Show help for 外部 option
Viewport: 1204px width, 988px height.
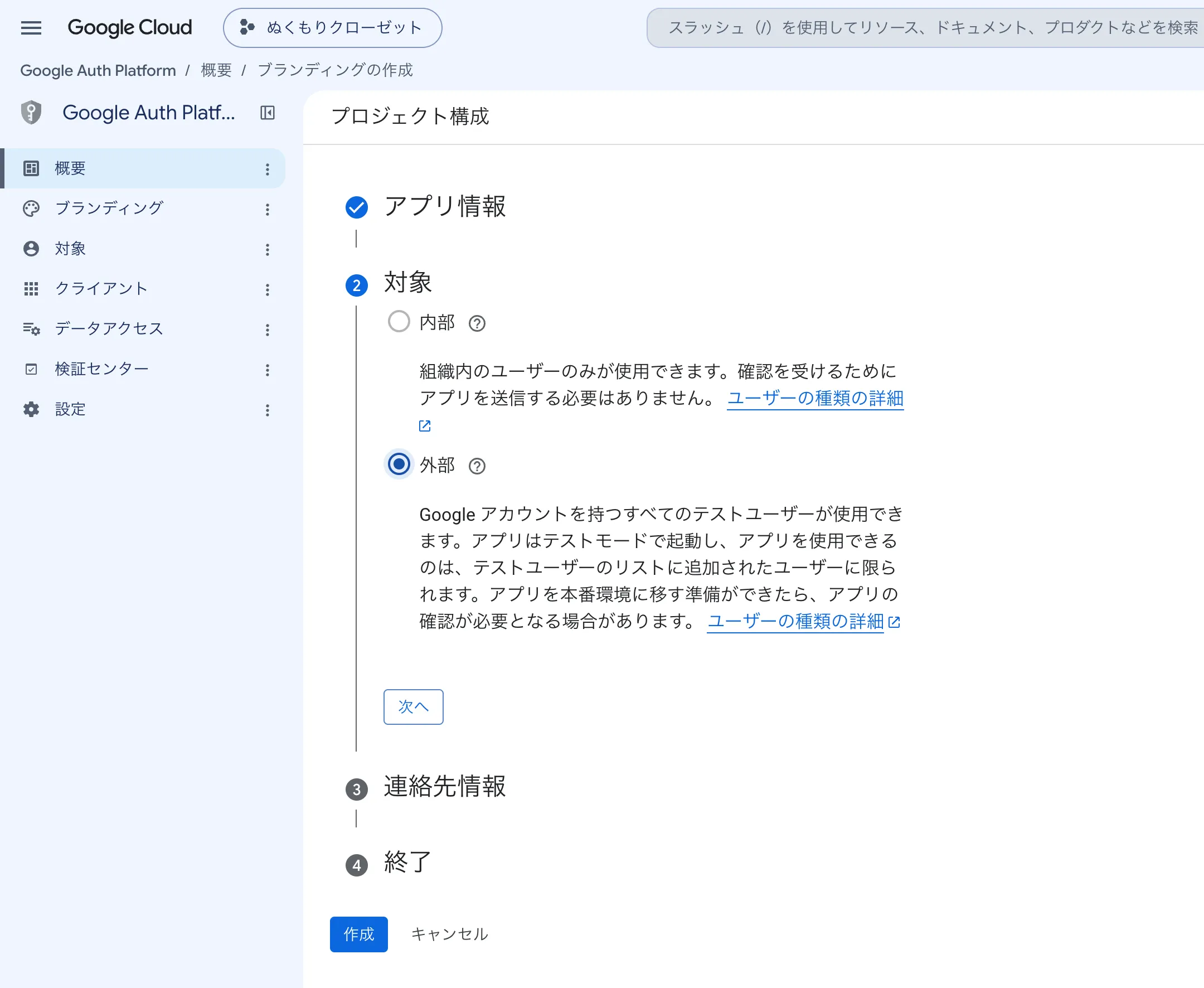(477, 466)
